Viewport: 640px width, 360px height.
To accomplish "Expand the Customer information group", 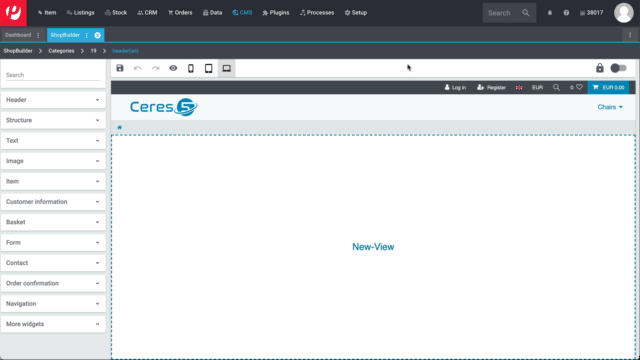I will tap(53, 202).
